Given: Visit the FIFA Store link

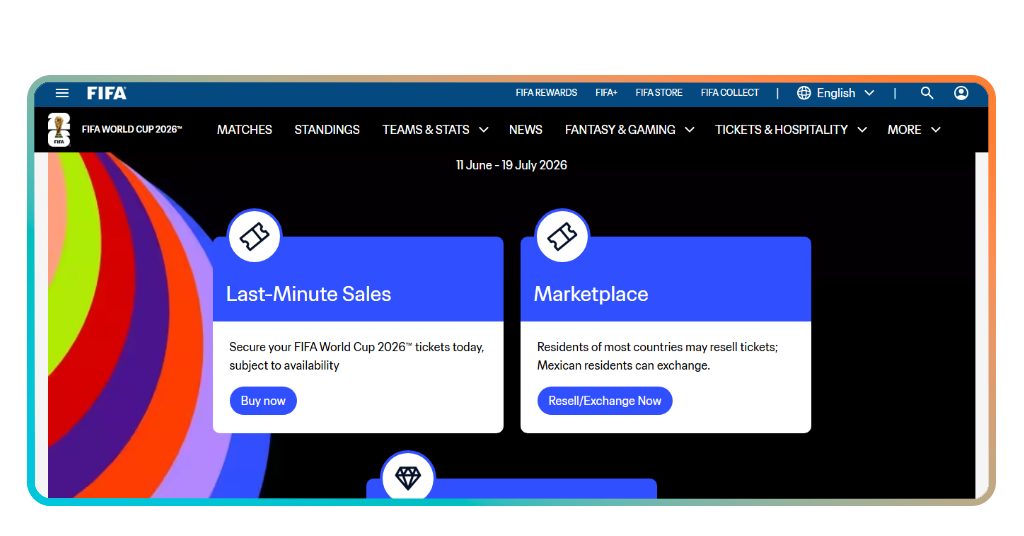Looking at the screenshot, I should [x=659, y=93].
